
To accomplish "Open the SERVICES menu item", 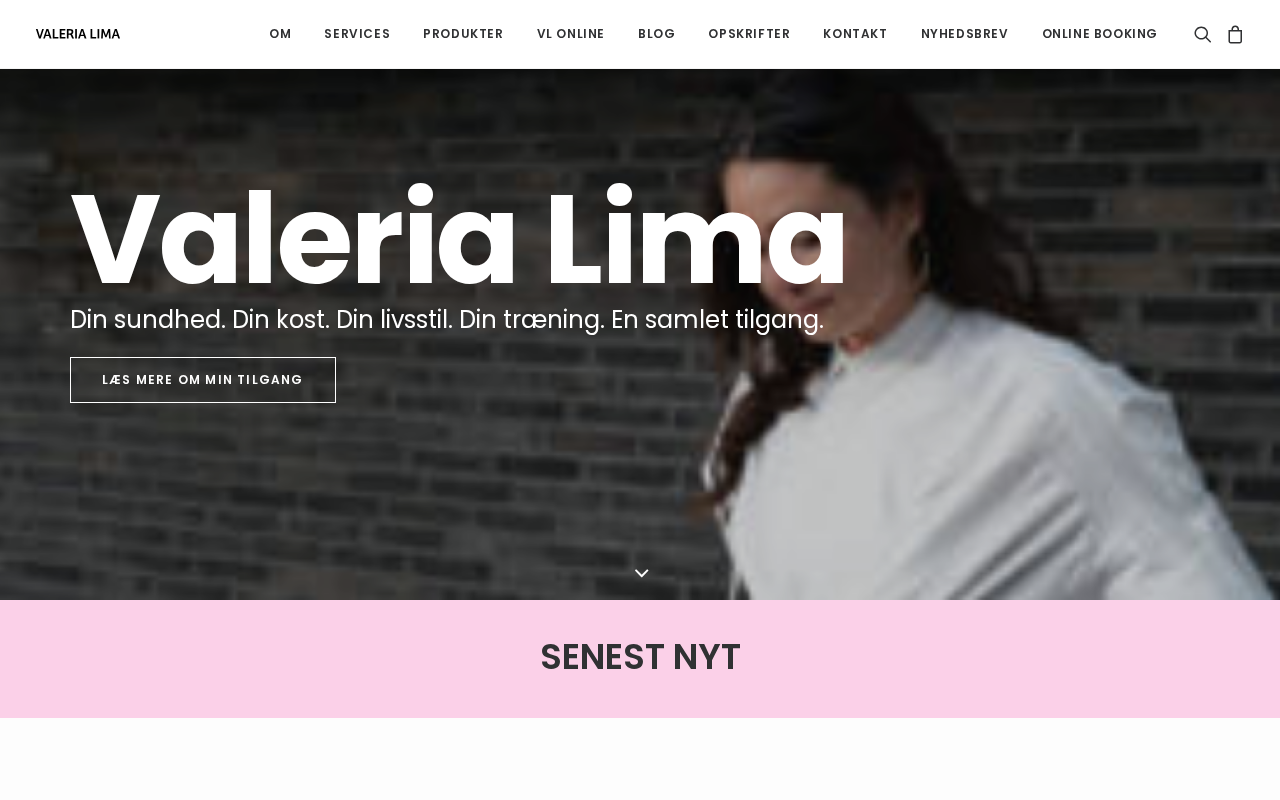I will pos(357,34).
